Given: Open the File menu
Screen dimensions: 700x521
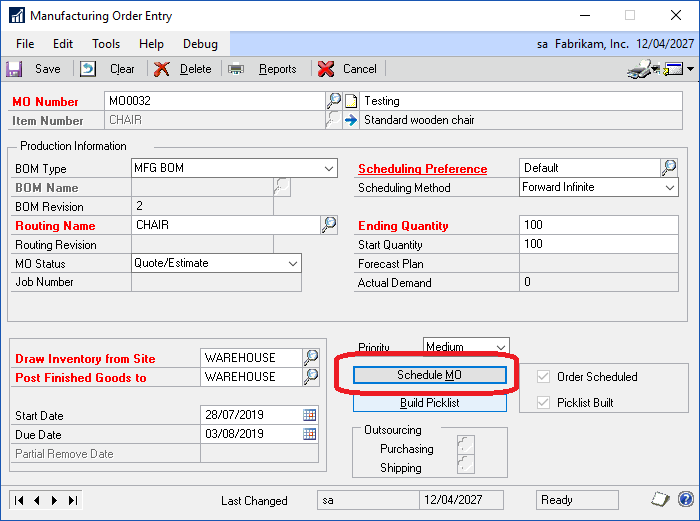Looking at the screenshot, I should point(25,44).
